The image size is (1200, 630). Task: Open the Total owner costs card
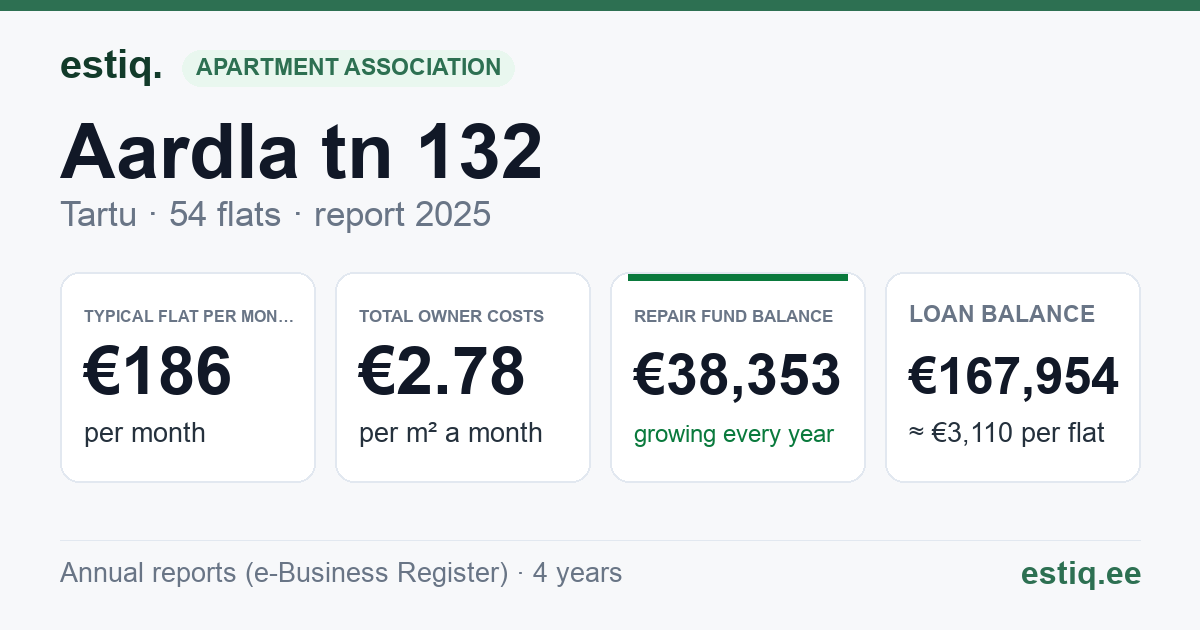pos(463,377)
